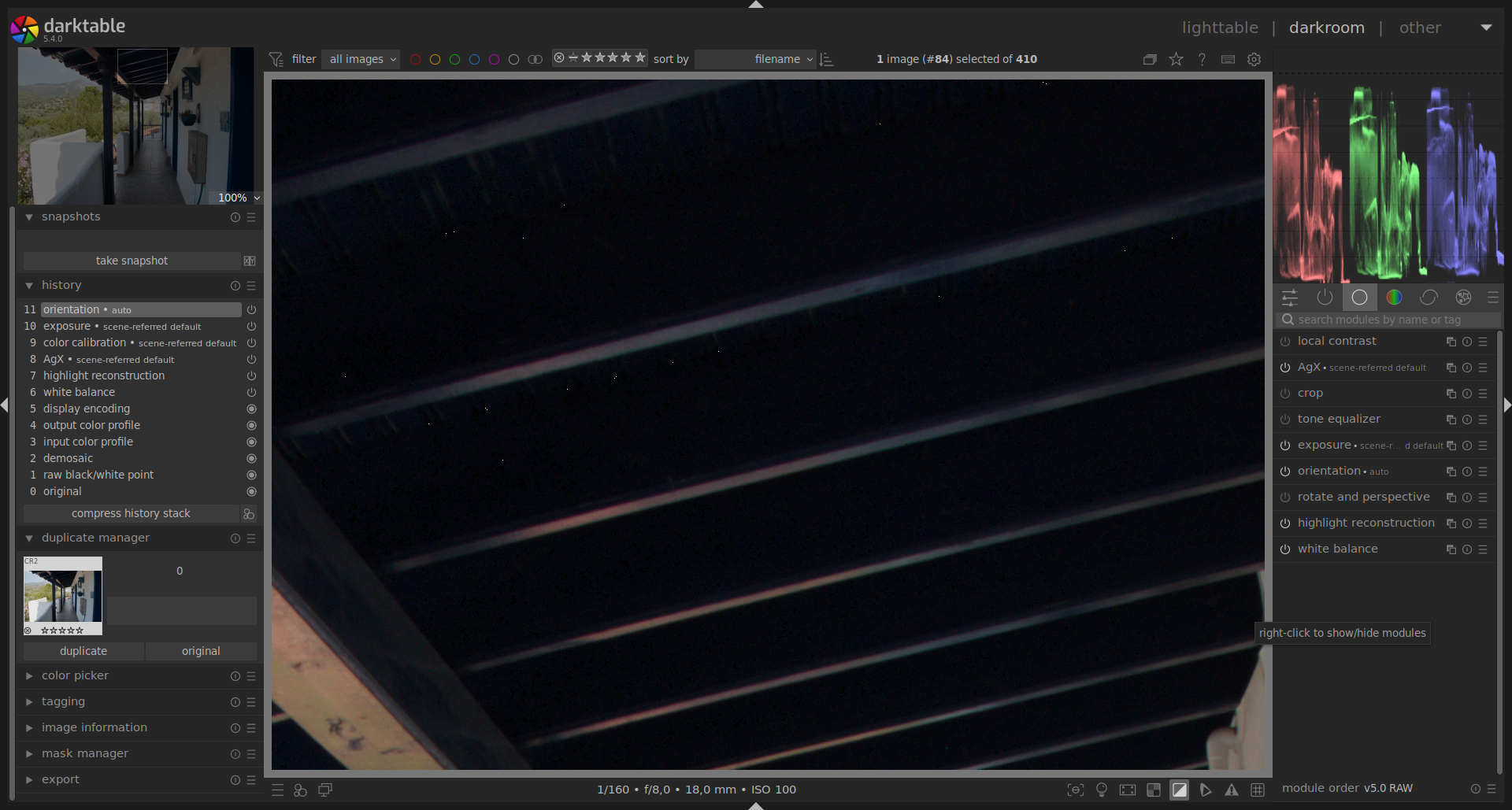Click the color assessment lightbulb icon
The height and width of the screenshot is (810, 1512).
point(1102,790)
